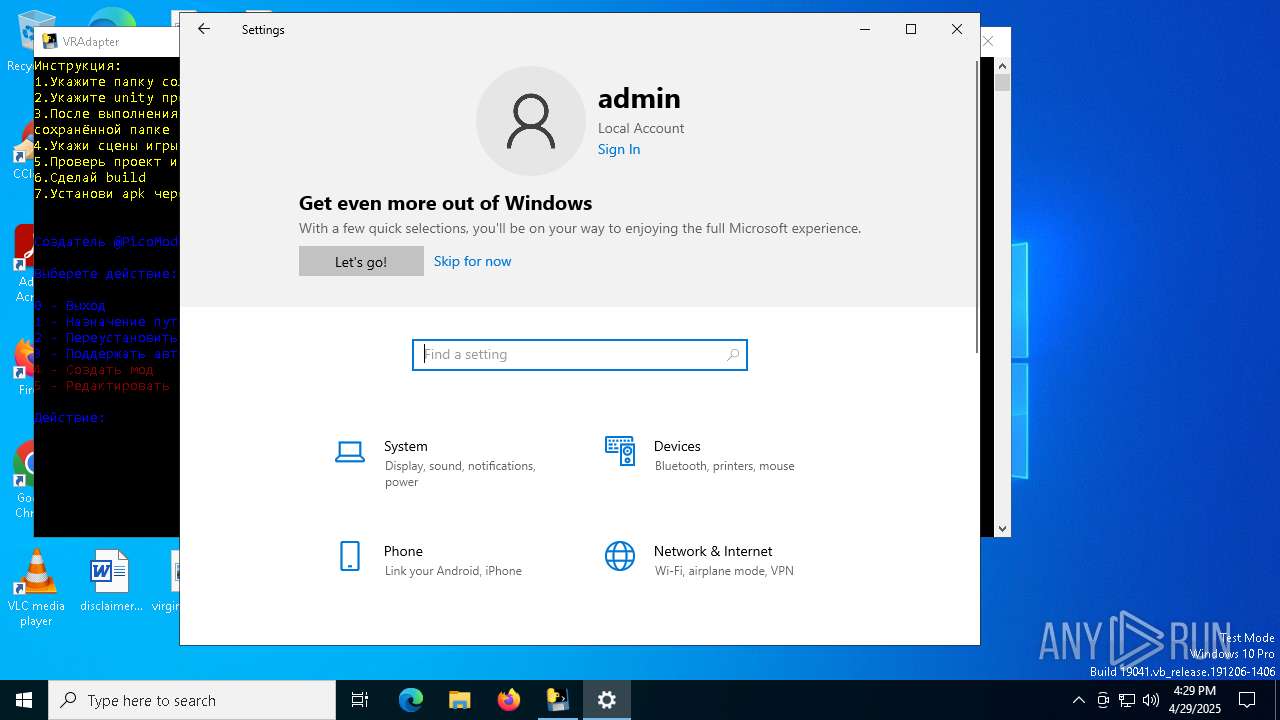This screenshot has width=1280, height=720.
Task: Open Phone settings category
Action: pyautogui.click(x=445, y=561)
